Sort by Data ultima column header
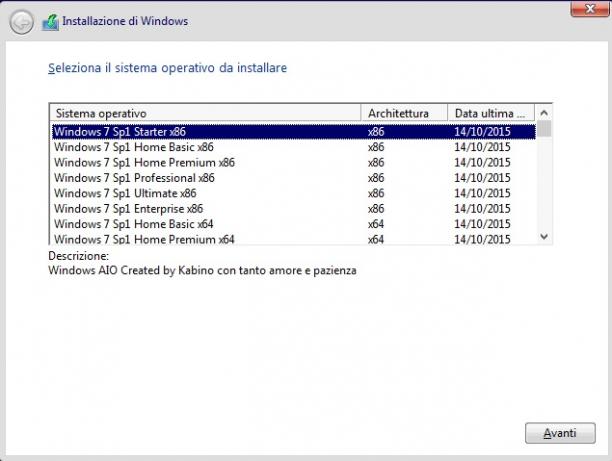 491,113
